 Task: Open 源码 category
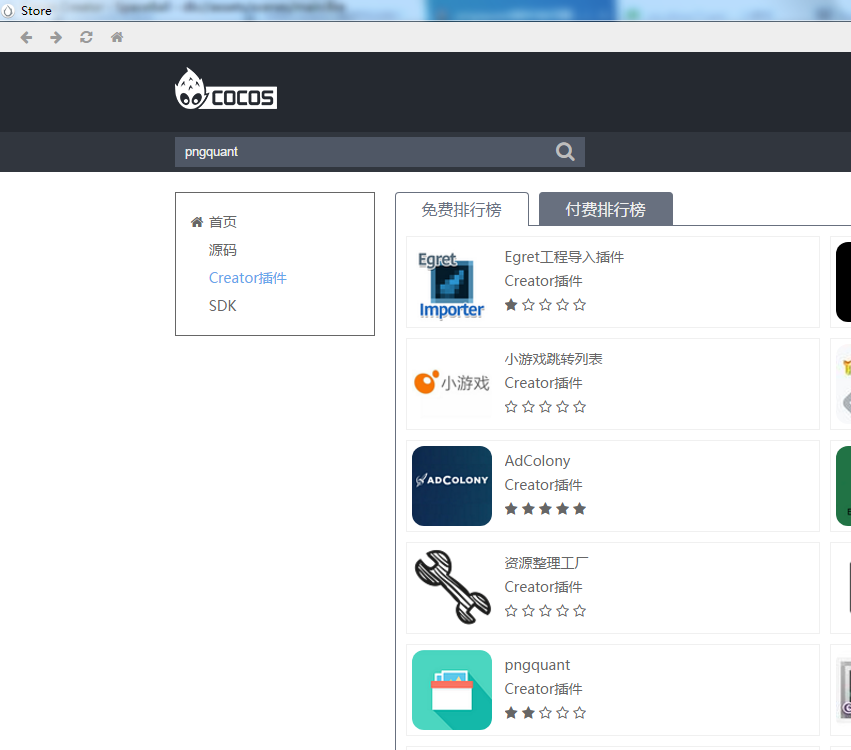tap(223, 250)
